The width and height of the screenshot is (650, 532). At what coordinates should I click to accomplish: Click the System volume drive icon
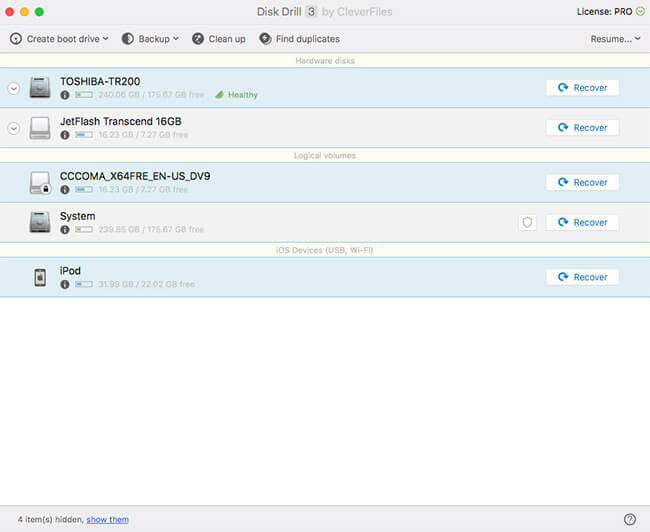pyautogui.click(x=40, y=222)
